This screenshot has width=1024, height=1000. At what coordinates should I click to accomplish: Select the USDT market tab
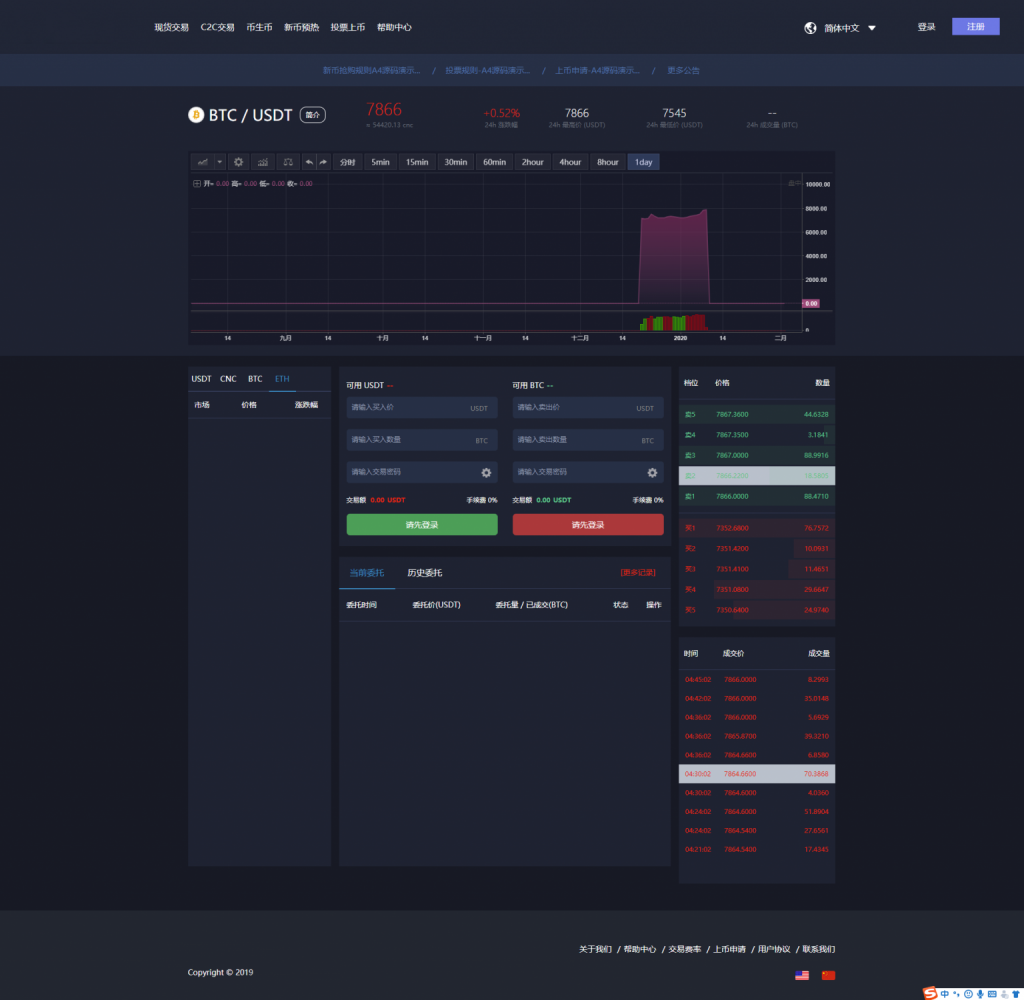click(201, 379)
